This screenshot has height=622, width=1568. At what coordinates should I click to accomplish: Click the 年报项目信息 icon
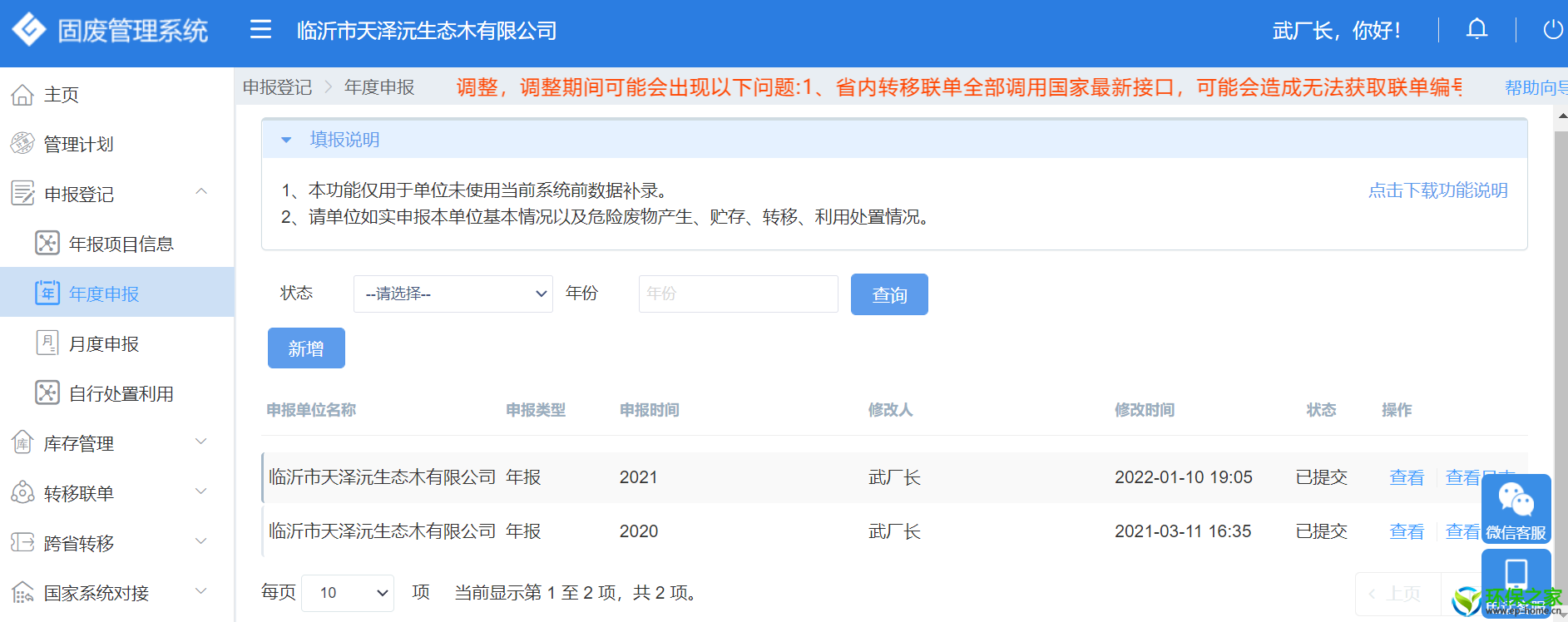click(47, 244)
